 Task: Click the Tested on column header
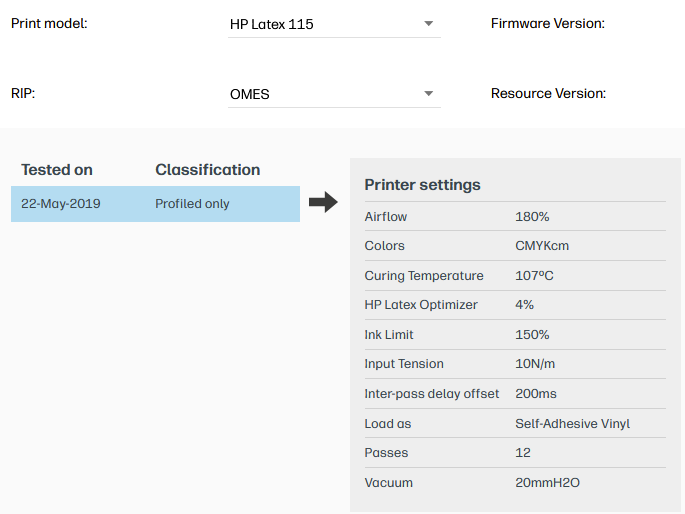click(x=57, y=169)
